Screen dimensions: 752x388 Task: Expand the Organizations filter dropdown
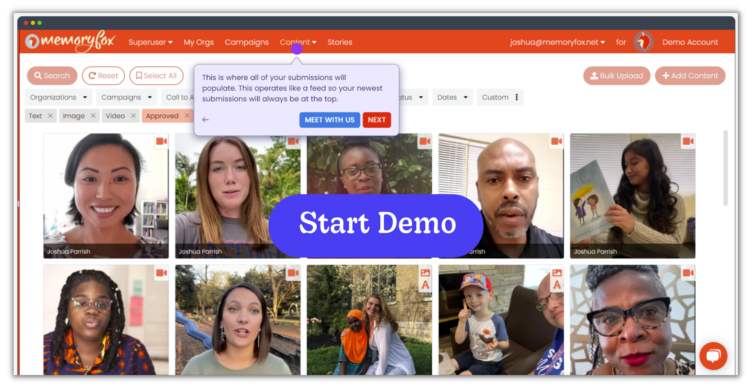click(x=59, y=97)
